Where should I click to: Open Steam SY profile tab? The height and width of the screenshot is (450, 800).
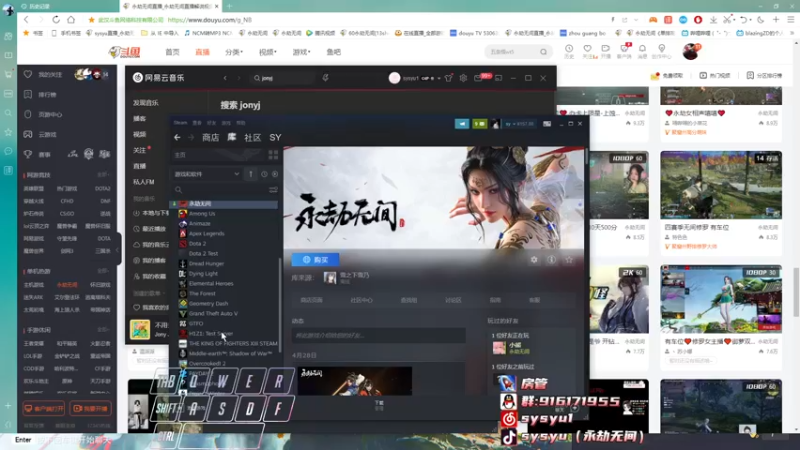(276, 137)
